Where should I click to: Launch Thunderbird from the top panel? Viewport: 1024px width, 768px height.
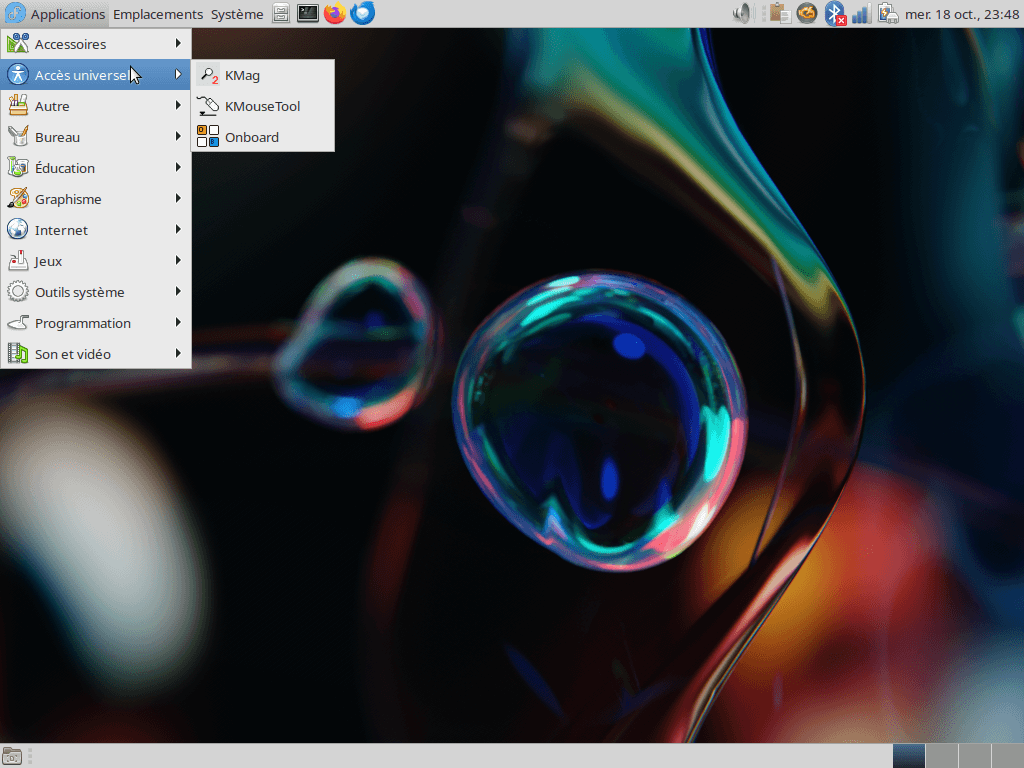pos(362,13)
